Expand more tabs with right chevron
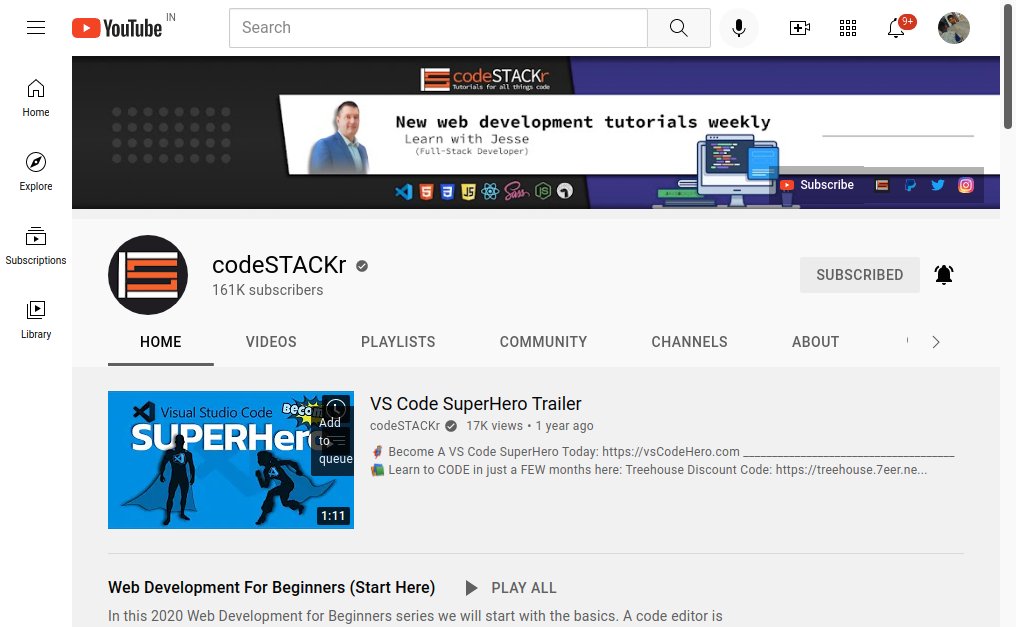This screenshot has height=627, width=1016. pyautogui.click(x=936, y=342)
